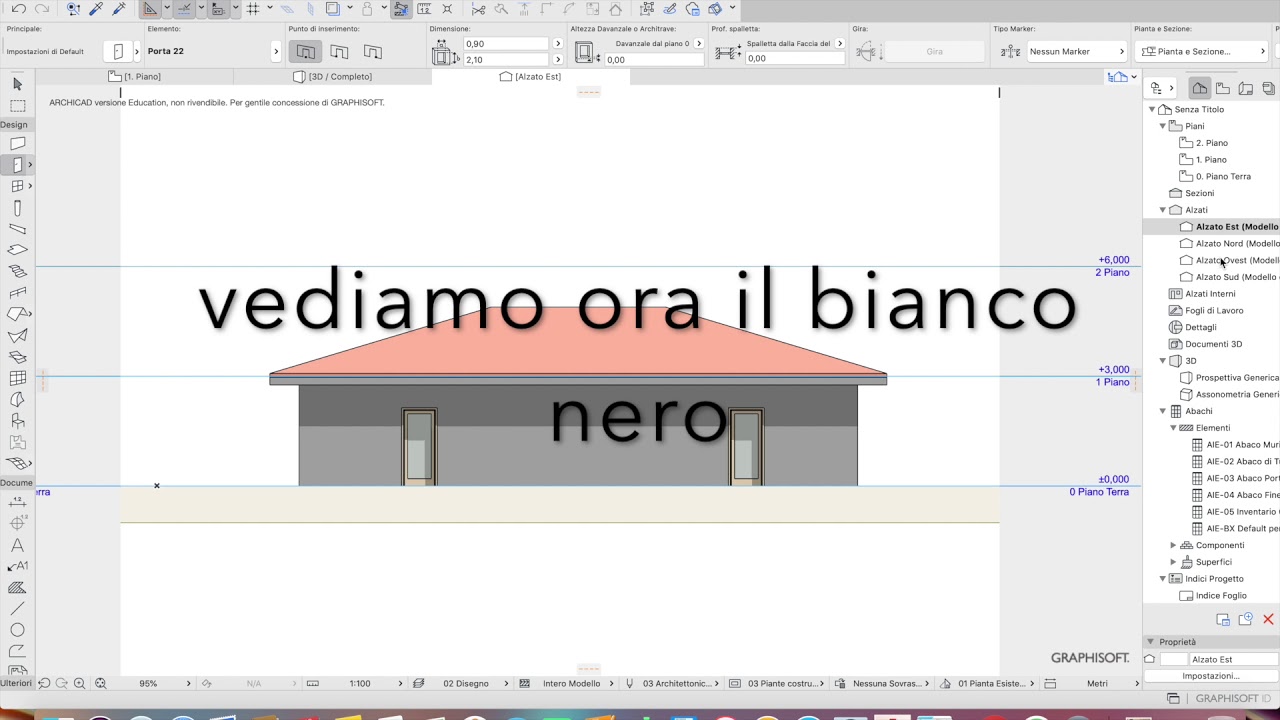The image size is (1280, 720).
Task: Select the Object chair tool
Action: pos(17,421)
